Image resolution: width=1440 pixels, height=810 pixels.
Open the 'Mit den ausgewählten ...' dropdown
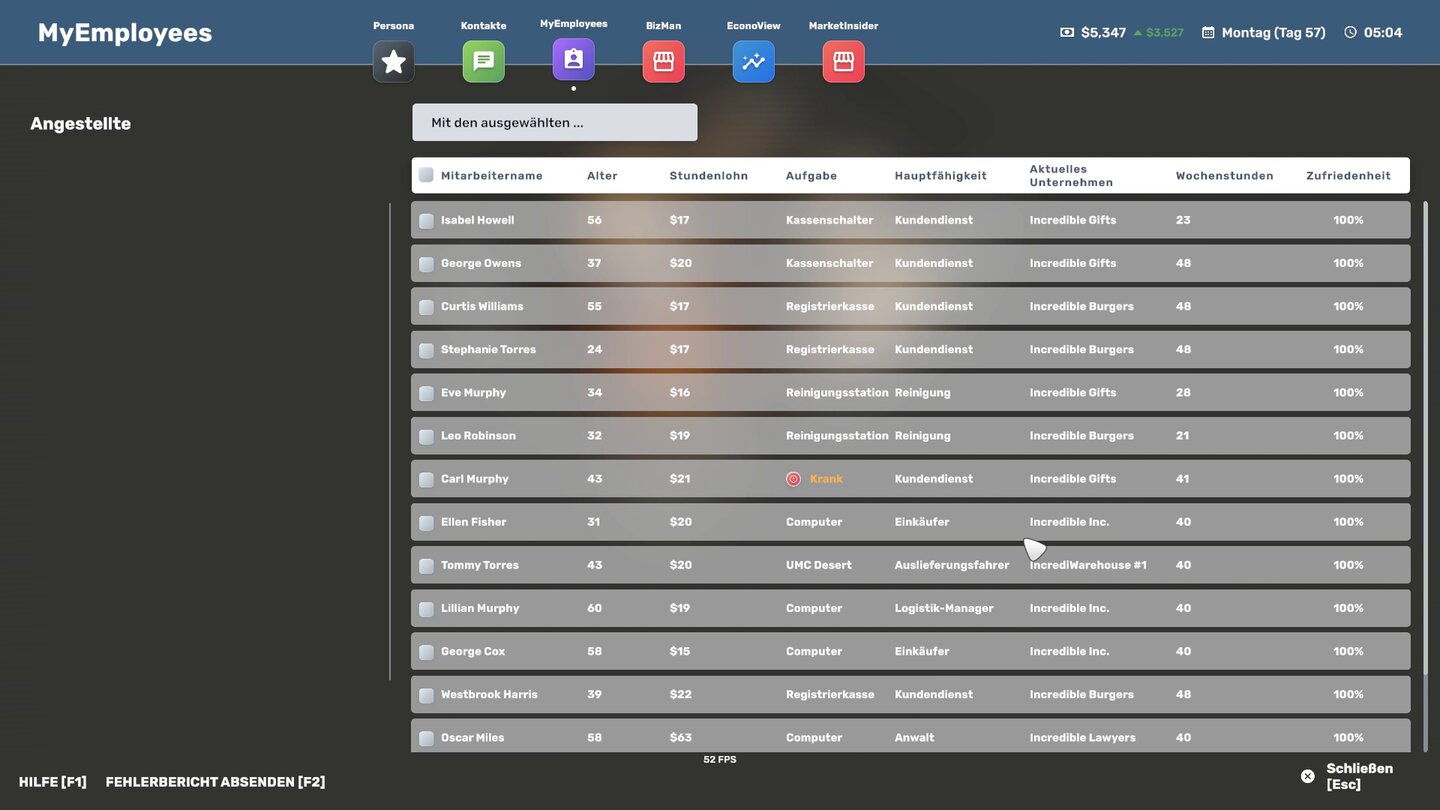click(554, 123)
